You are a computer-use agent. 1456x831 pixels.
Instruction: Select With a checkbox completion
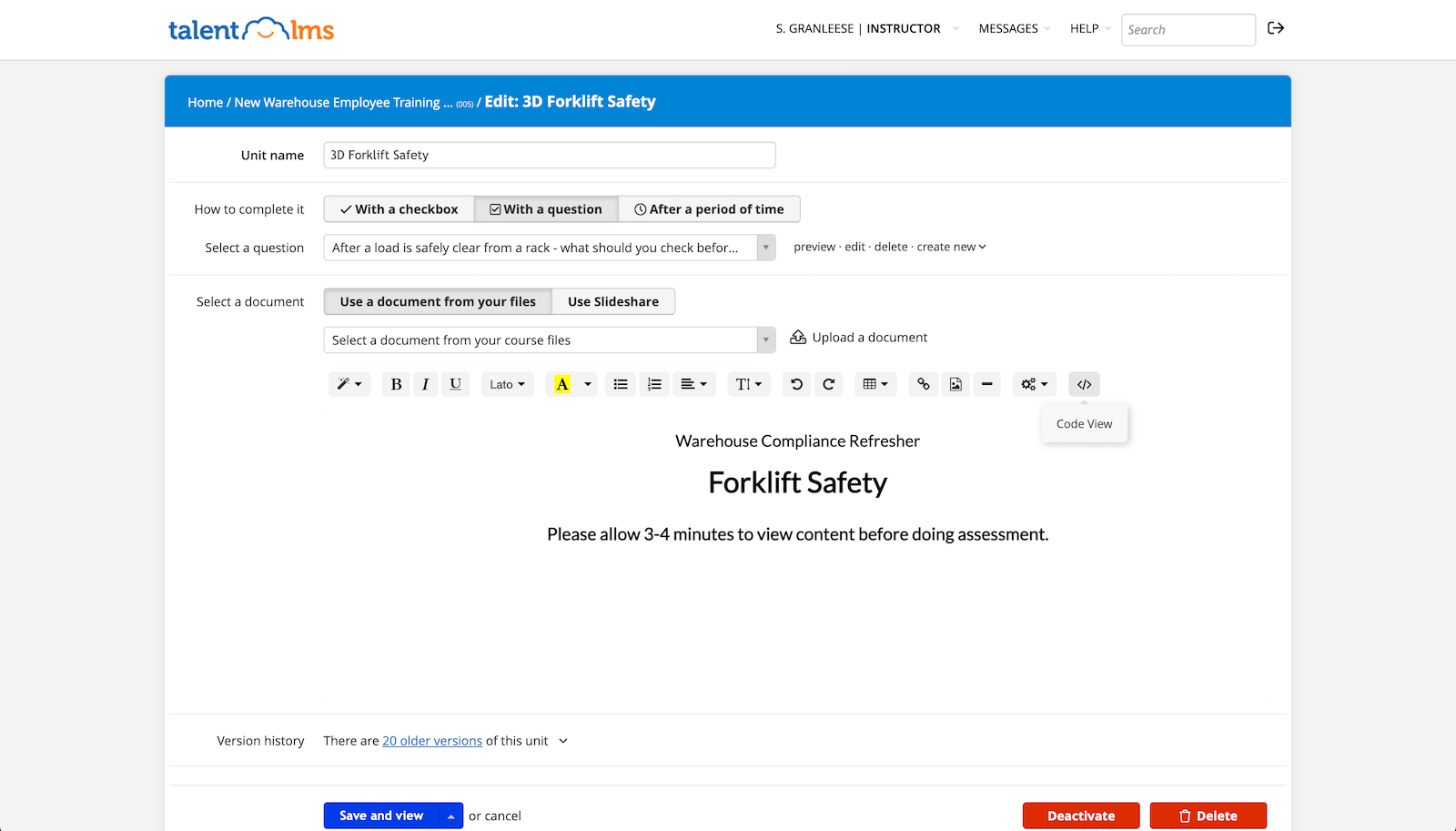399,209
